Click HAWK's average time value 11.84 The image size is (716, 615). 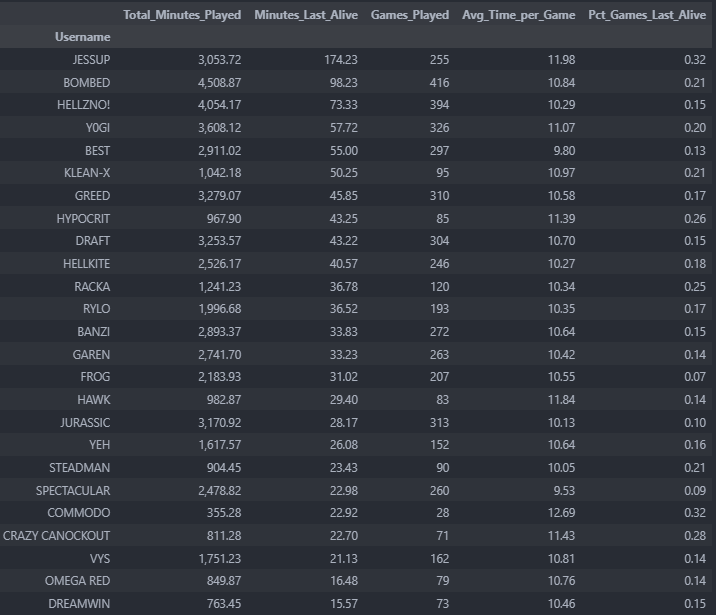(x=561, y=400)
